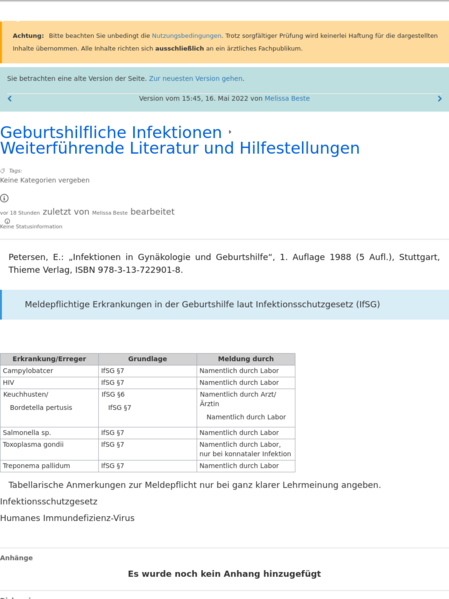The height and width of the screenshot is (599, 449).
Task: Click 'Namentlich durch Labor' in Treponema row
Action: [x=239, y=466]
